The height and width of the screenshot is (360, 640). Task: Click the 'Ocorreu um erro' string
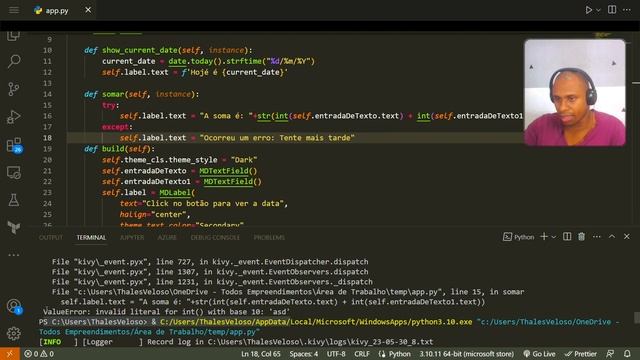point(277,138)
